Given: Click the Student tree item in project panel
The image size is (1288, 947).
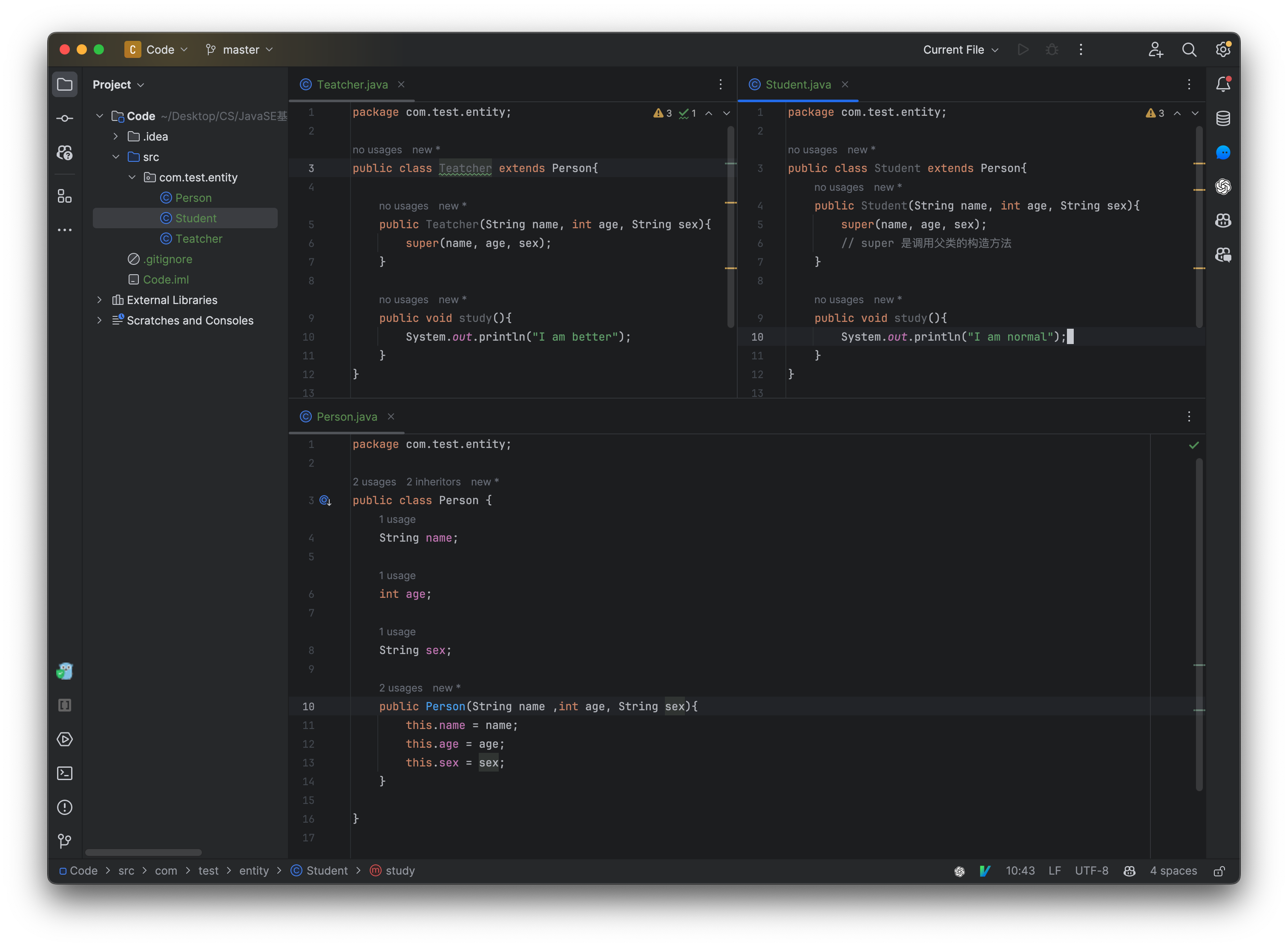Looking at the screenshot, I should tap(195, 218).
